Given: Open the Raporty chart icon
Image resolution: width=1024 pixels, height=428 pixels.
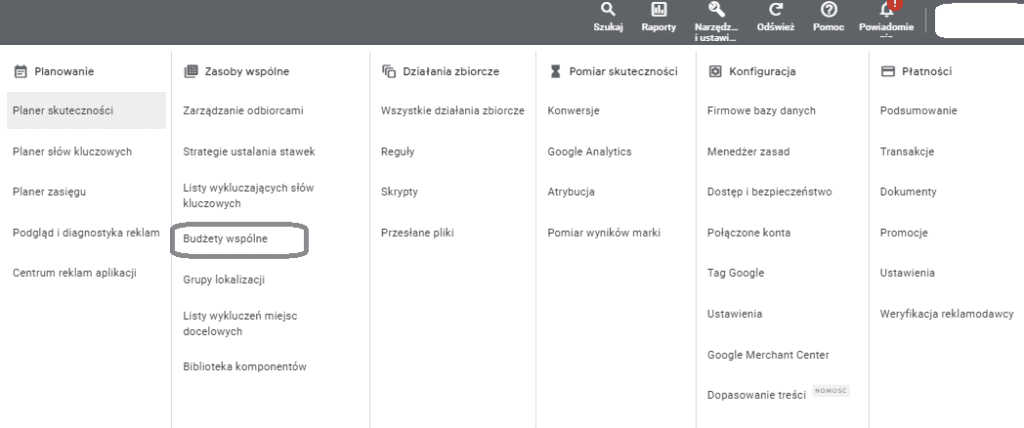Looking at the screenshot, I should (x=659, y=10).
